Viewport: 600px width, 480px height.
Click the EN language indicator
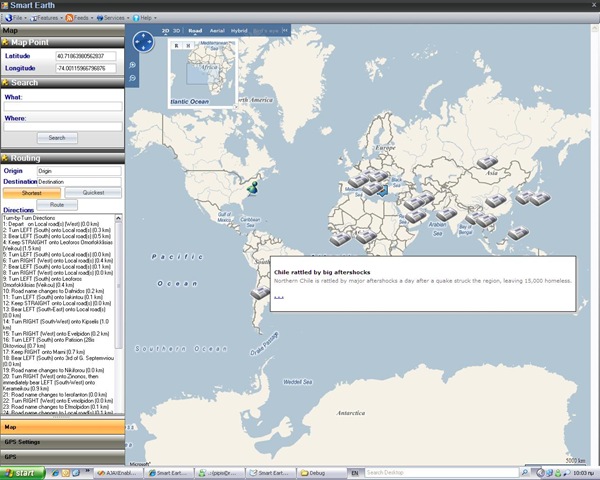tap(355, 473)
